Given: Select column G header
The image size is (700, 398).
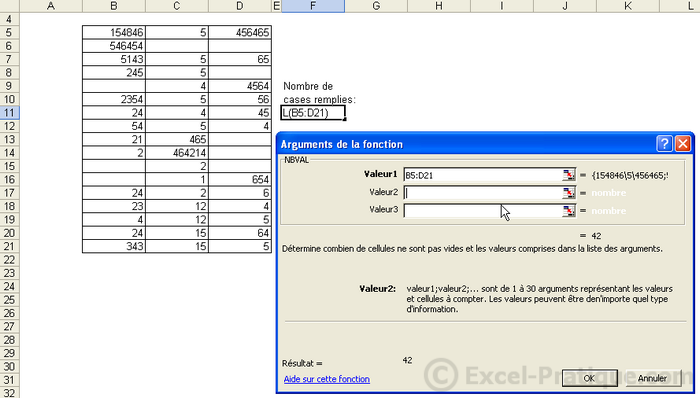Looking at the screenshot, I should tap(376, 6).
